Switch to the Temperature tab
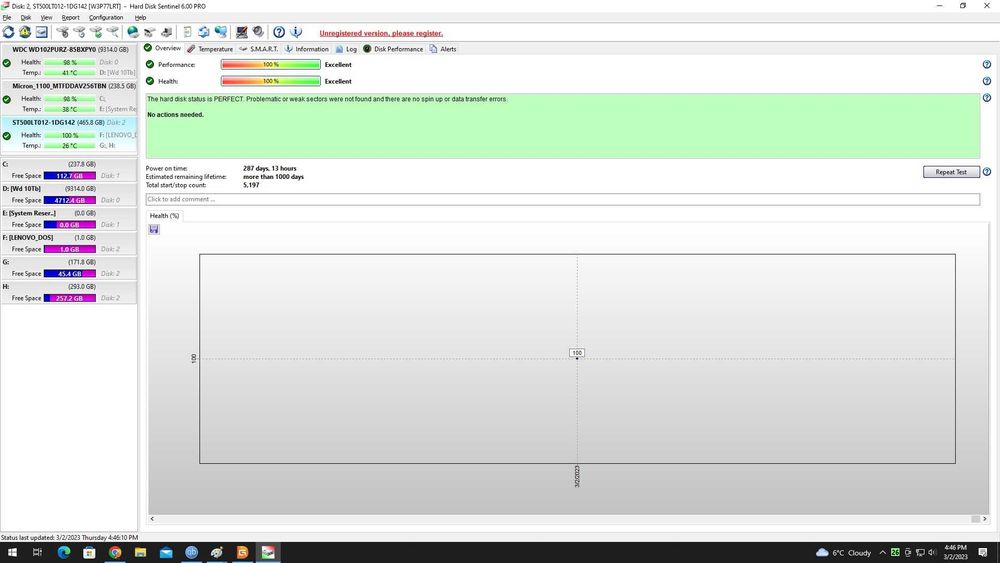Image resolution: width=1000 pixels, height=563 pixels. [x=210, y=49]
